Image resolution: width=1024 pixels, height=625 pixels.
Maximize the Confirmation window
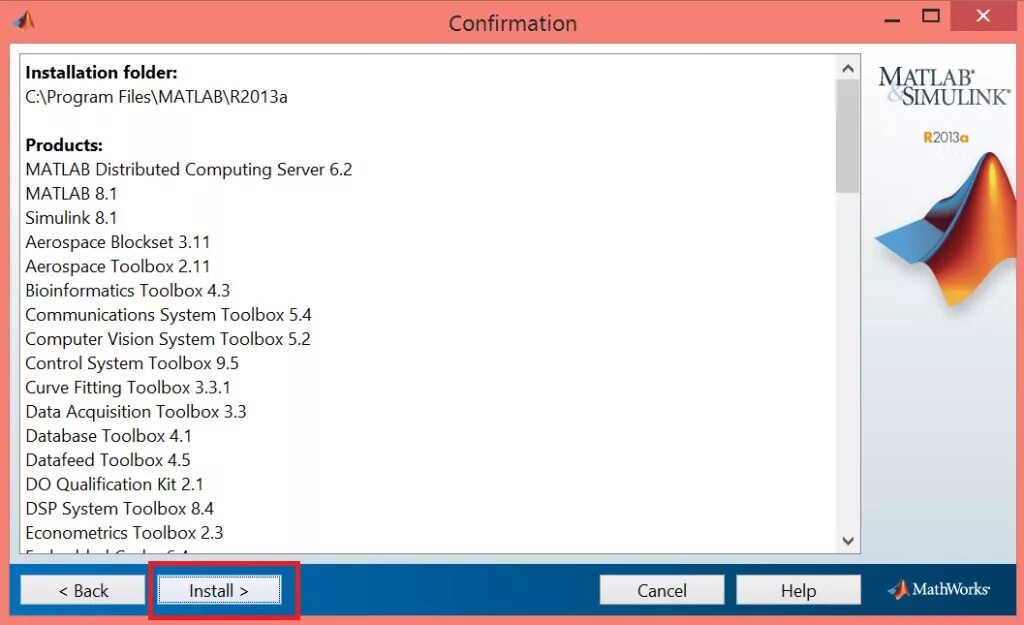click(x=931, y=17)
